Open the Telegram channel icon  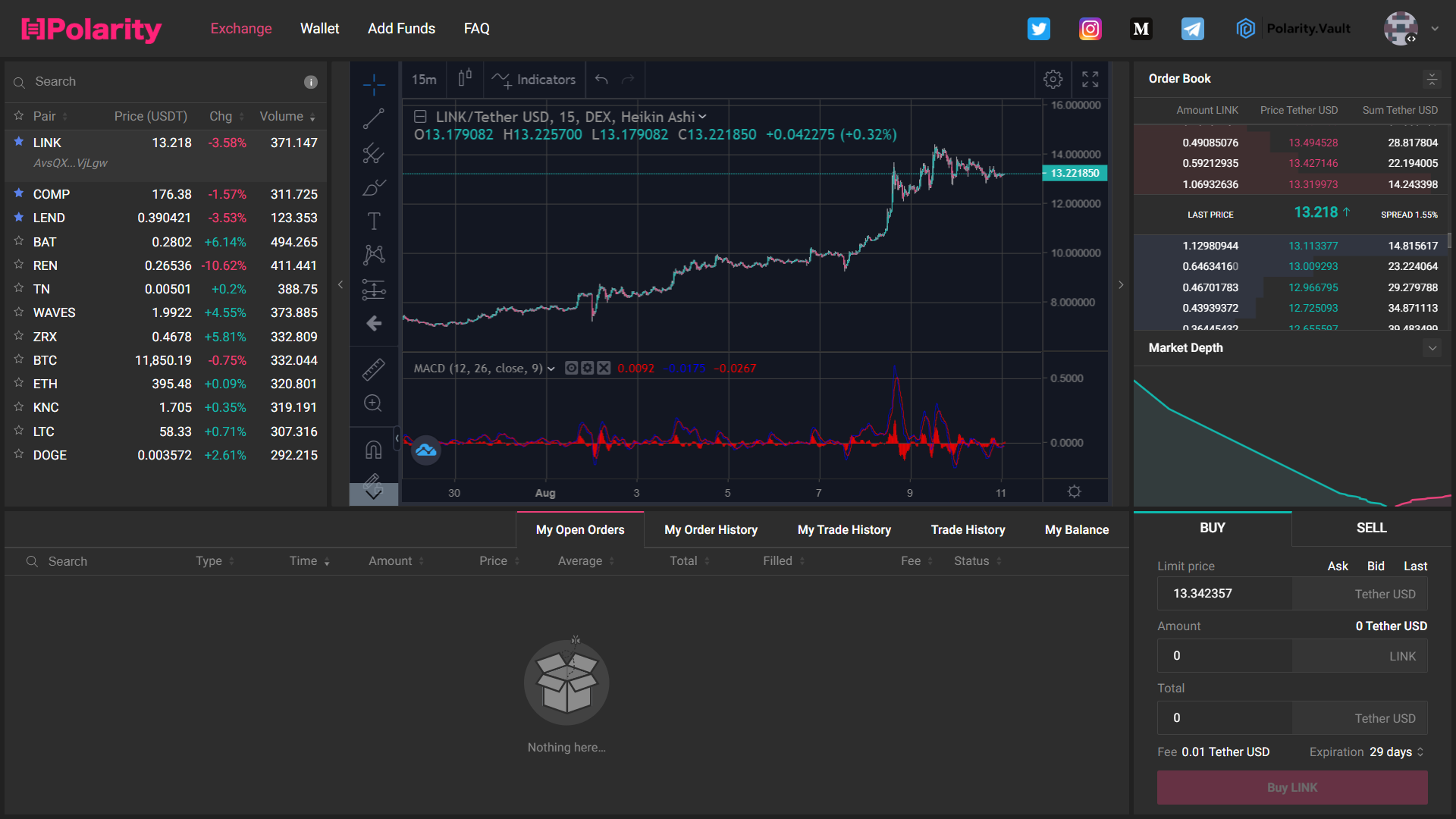(x=1192, y=29)
